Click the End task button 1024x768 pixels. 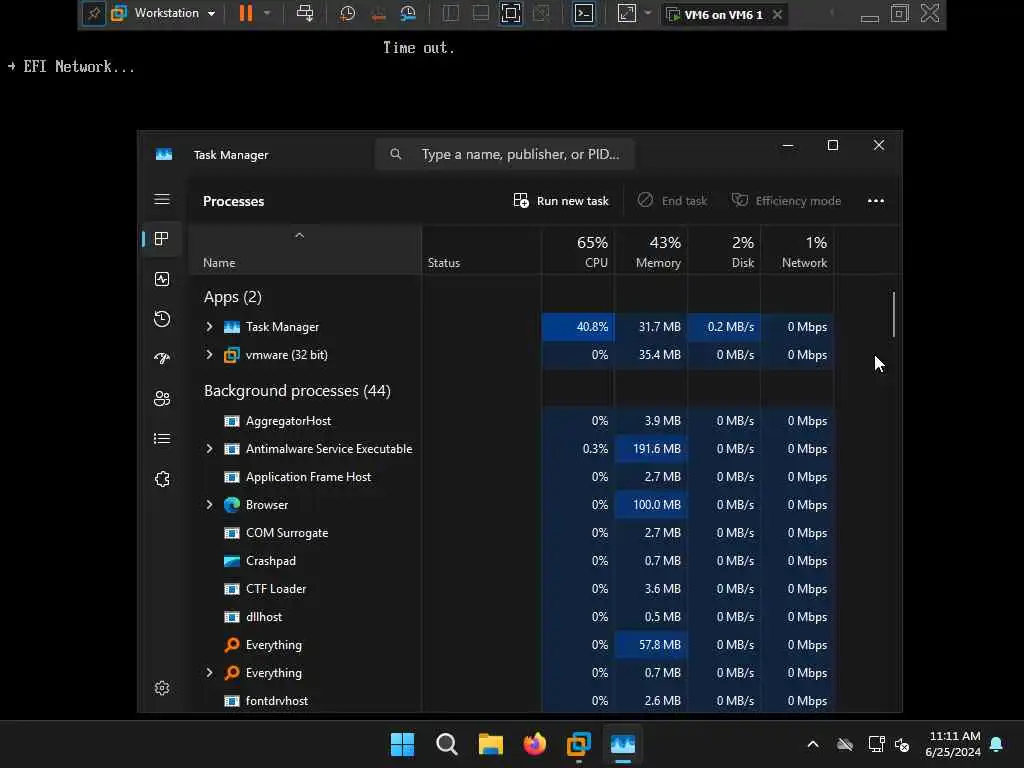click(672, 200)
